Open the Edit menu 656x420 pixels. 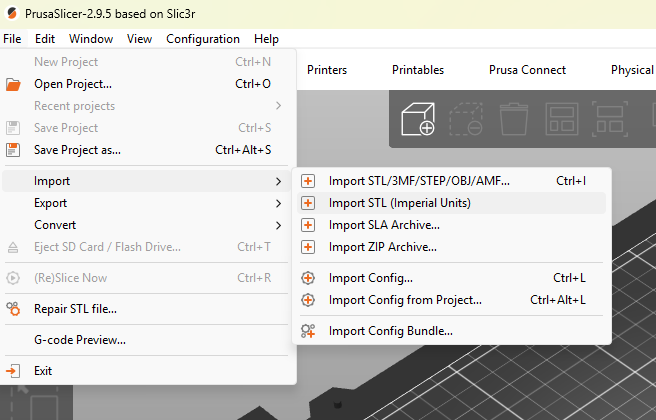coord(45,39)
